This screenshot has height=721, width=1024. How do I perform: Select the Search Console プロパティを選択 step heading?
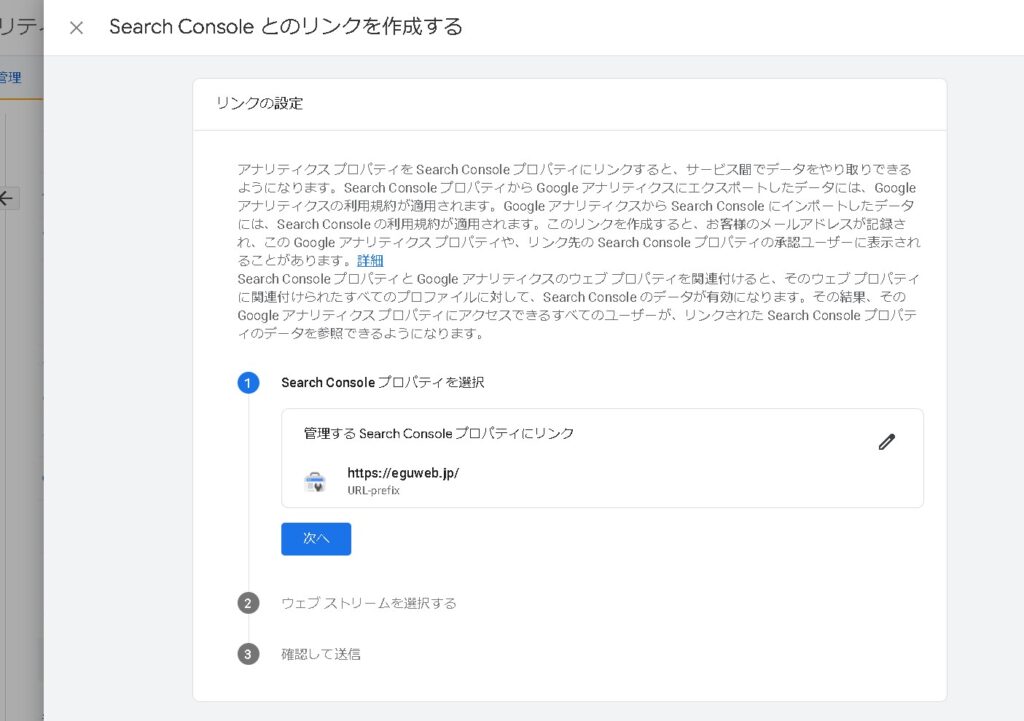pyautogui.click(x=383, y=382)
